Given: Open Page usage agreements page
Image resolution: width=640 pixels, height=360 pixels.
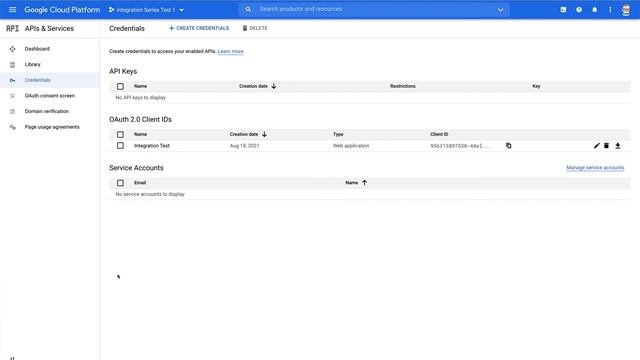Looking at the screenshot, I should click(x=52, y=127).
